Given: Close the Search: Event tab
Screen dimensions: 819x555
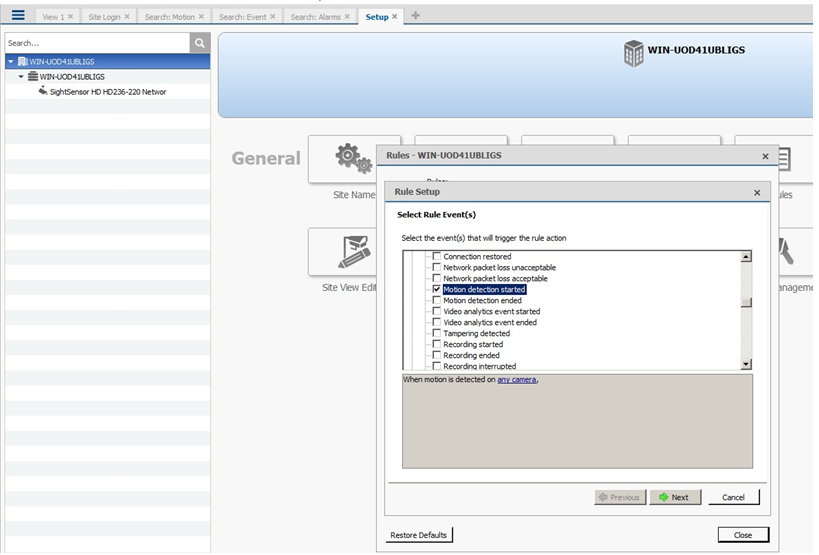Looking at the screenshot, I should coord(273,17).
